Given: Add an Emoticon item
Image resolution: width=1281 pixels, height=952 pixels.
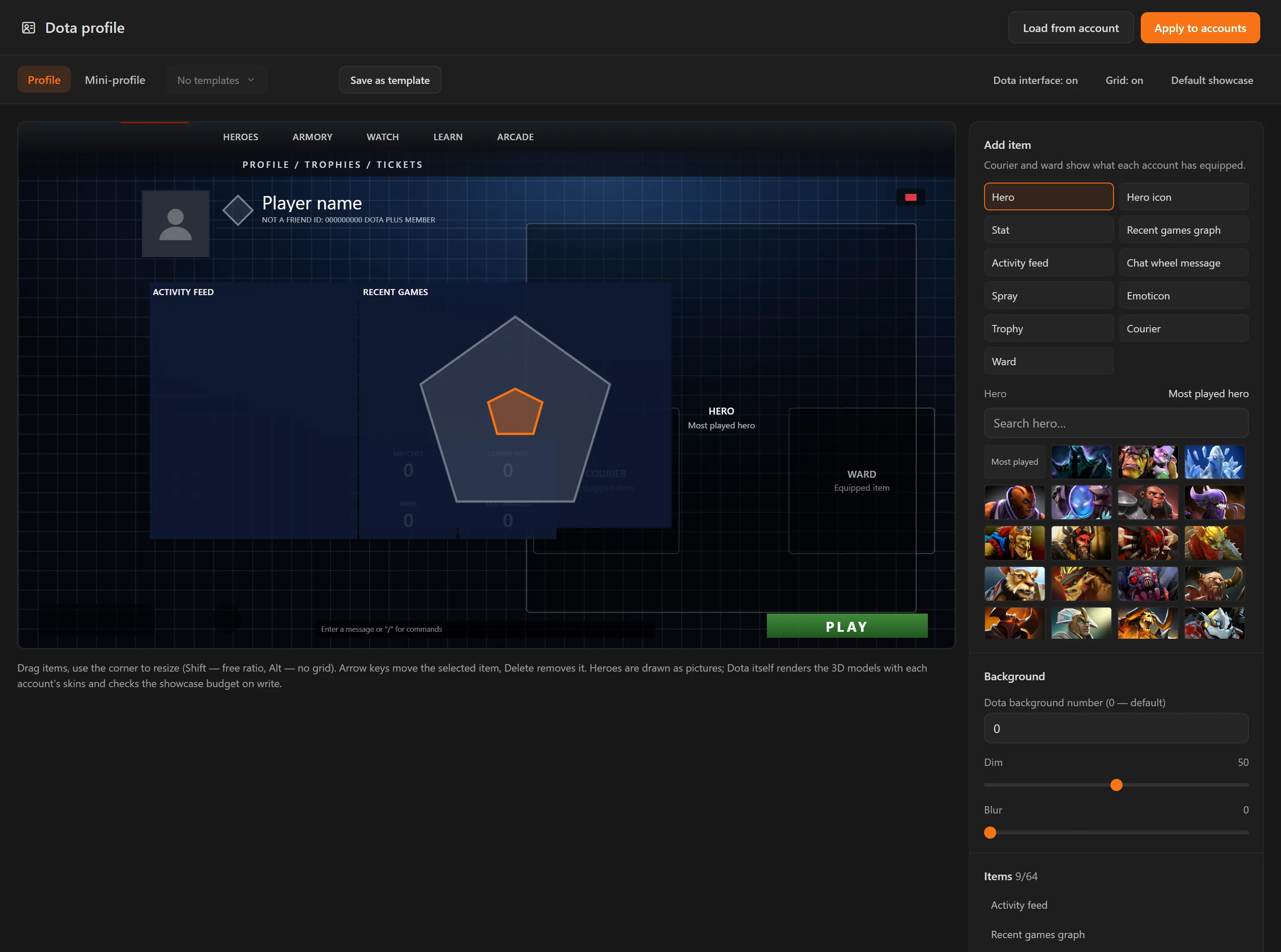Looking at the screenshot, I should coord(1184,296).
